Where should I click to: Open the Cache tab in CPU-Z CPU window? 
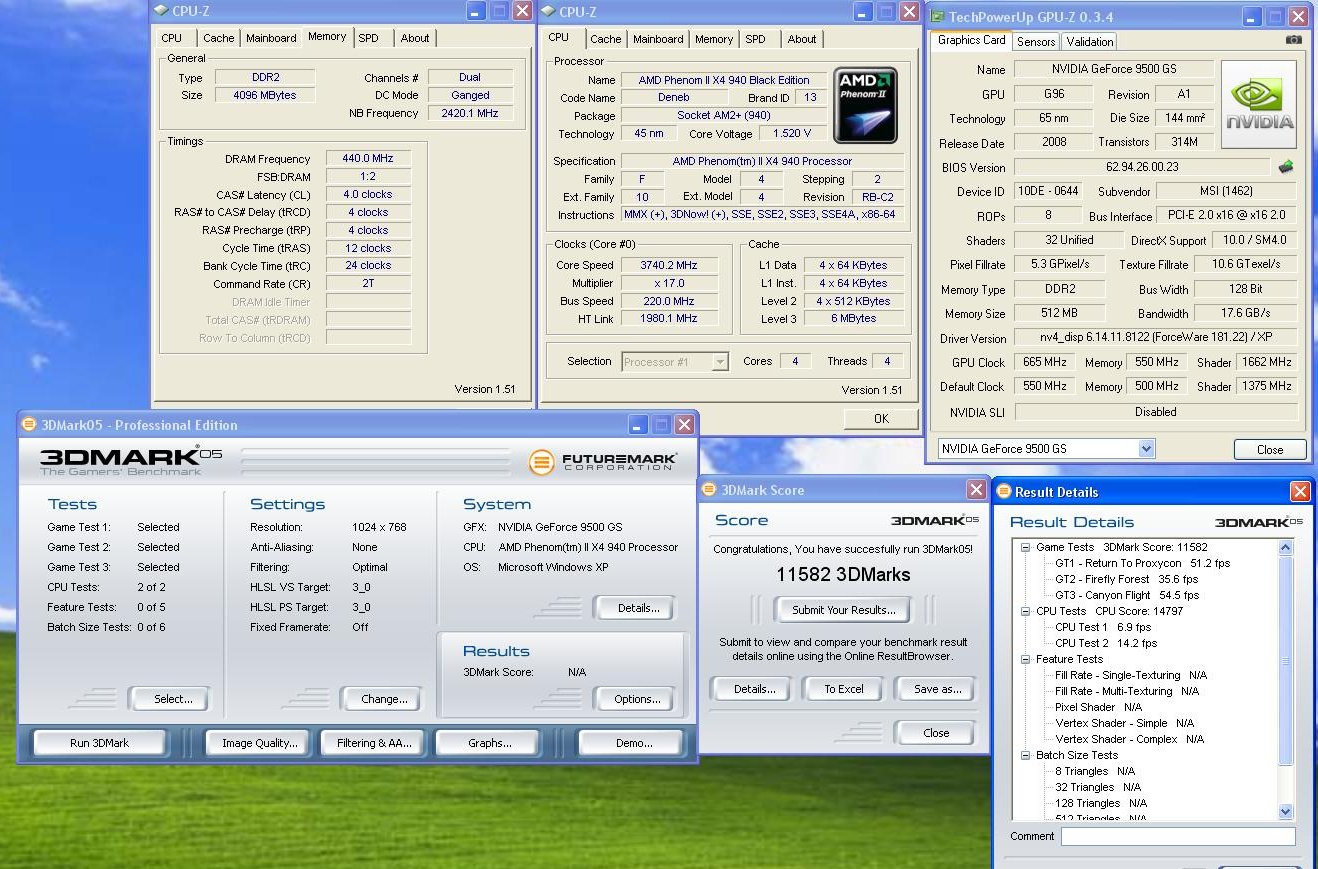coord(605,39)
